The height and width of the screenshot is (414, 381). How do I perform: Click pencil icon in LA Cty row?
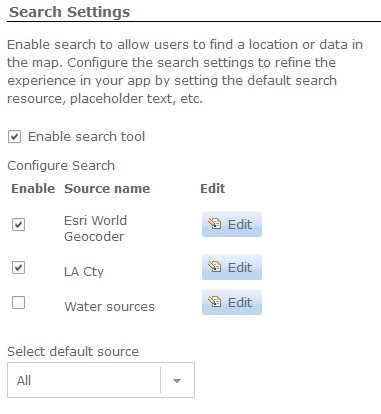pos(215,267)
